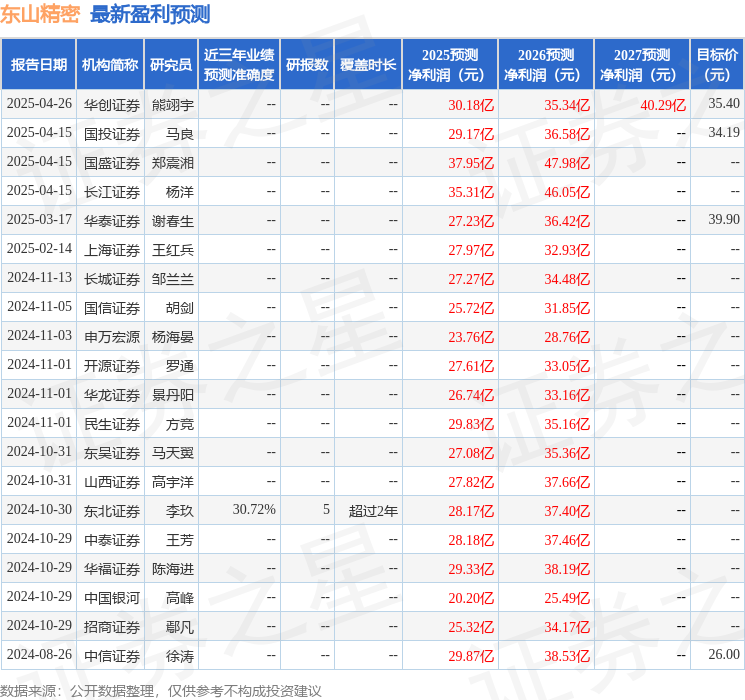Viewport: 745px width, 700px height.
Task: Click the 超过2年 coverage duration
Action: (x=373, y=511)
